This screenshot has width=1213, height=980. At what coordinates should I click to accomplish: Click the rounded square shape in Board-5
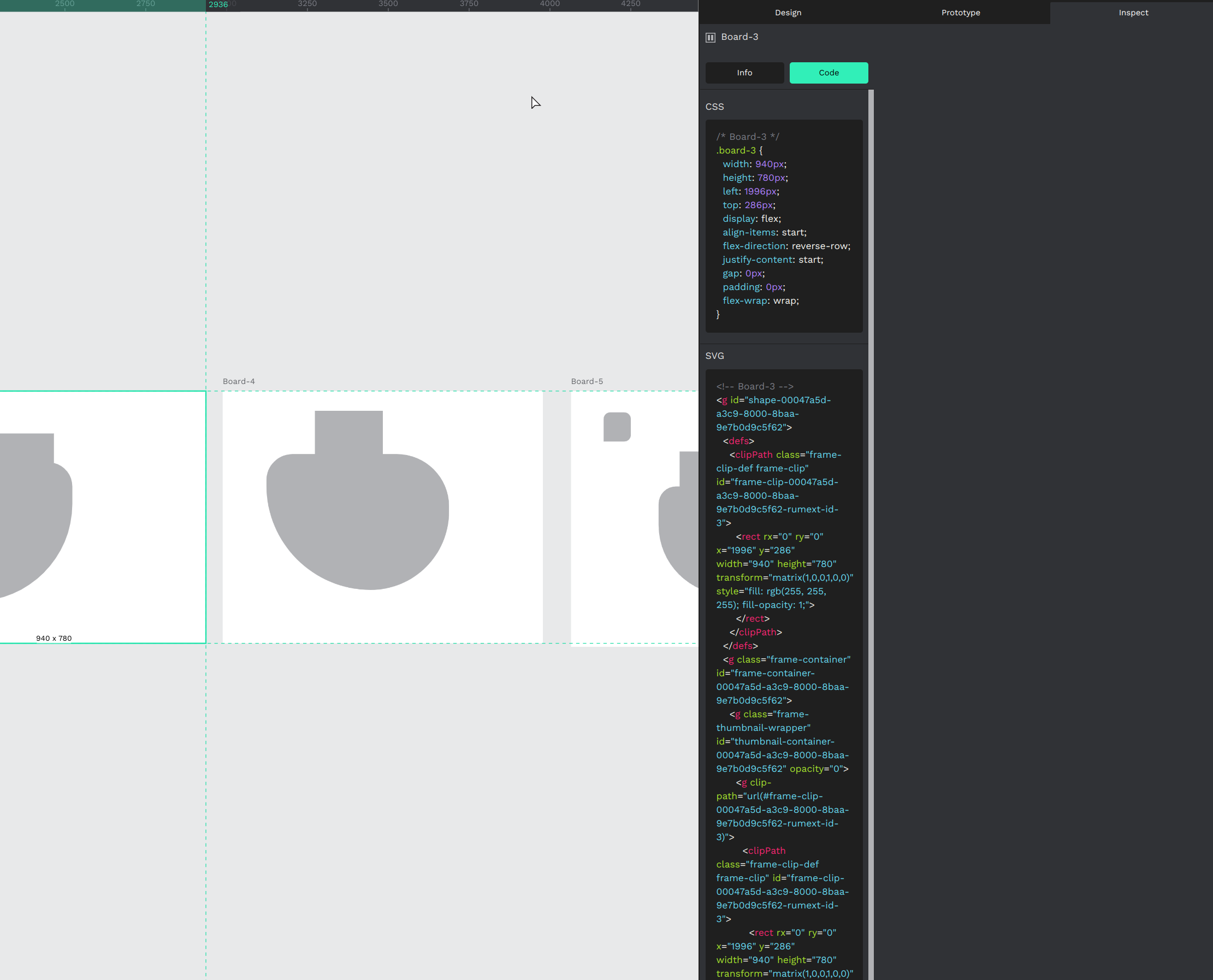tap(617, 427)
